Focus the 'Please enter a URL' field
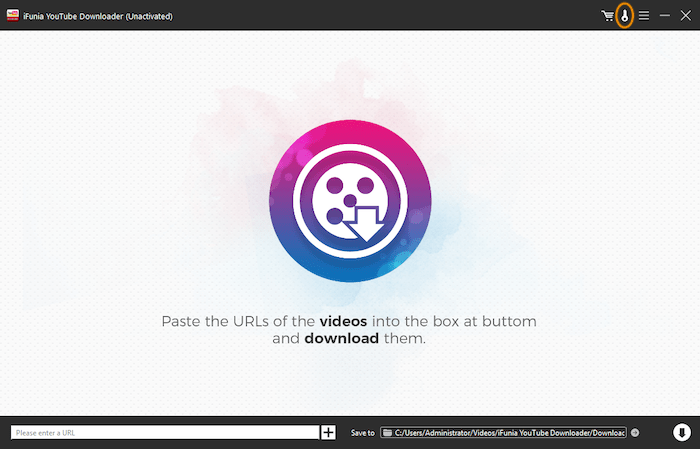 click(x=165, y=433)
